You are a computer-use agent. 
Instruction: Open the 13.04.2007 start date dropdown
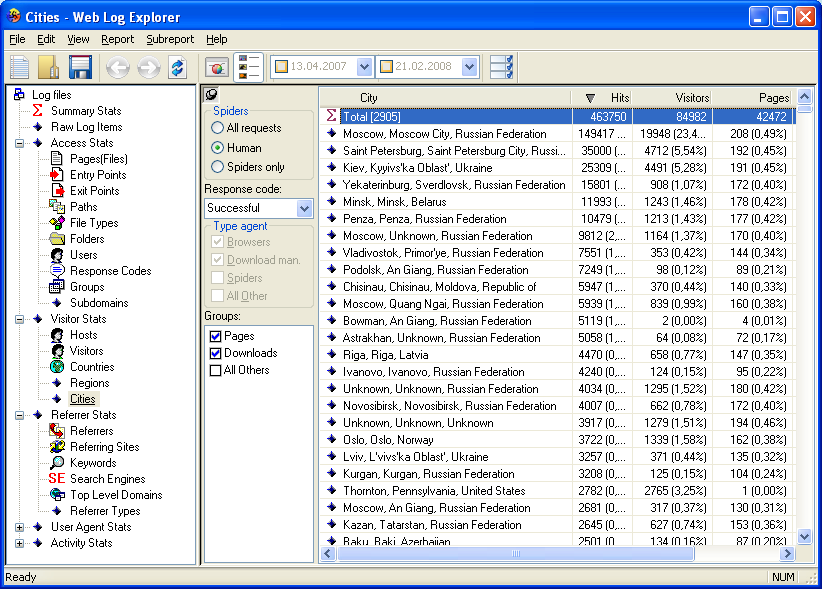364,67
